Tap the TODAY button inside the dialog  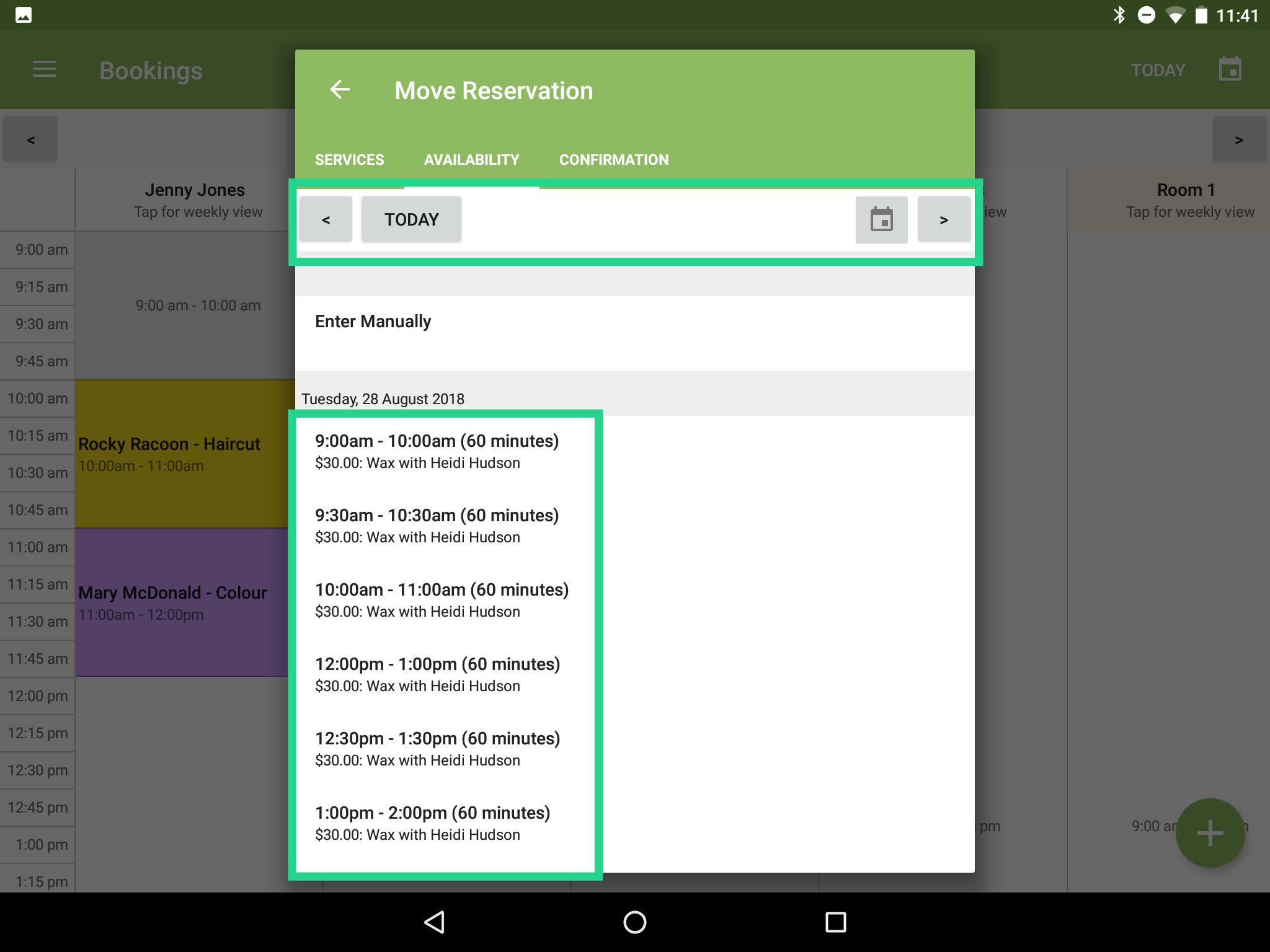click(411, 219)
